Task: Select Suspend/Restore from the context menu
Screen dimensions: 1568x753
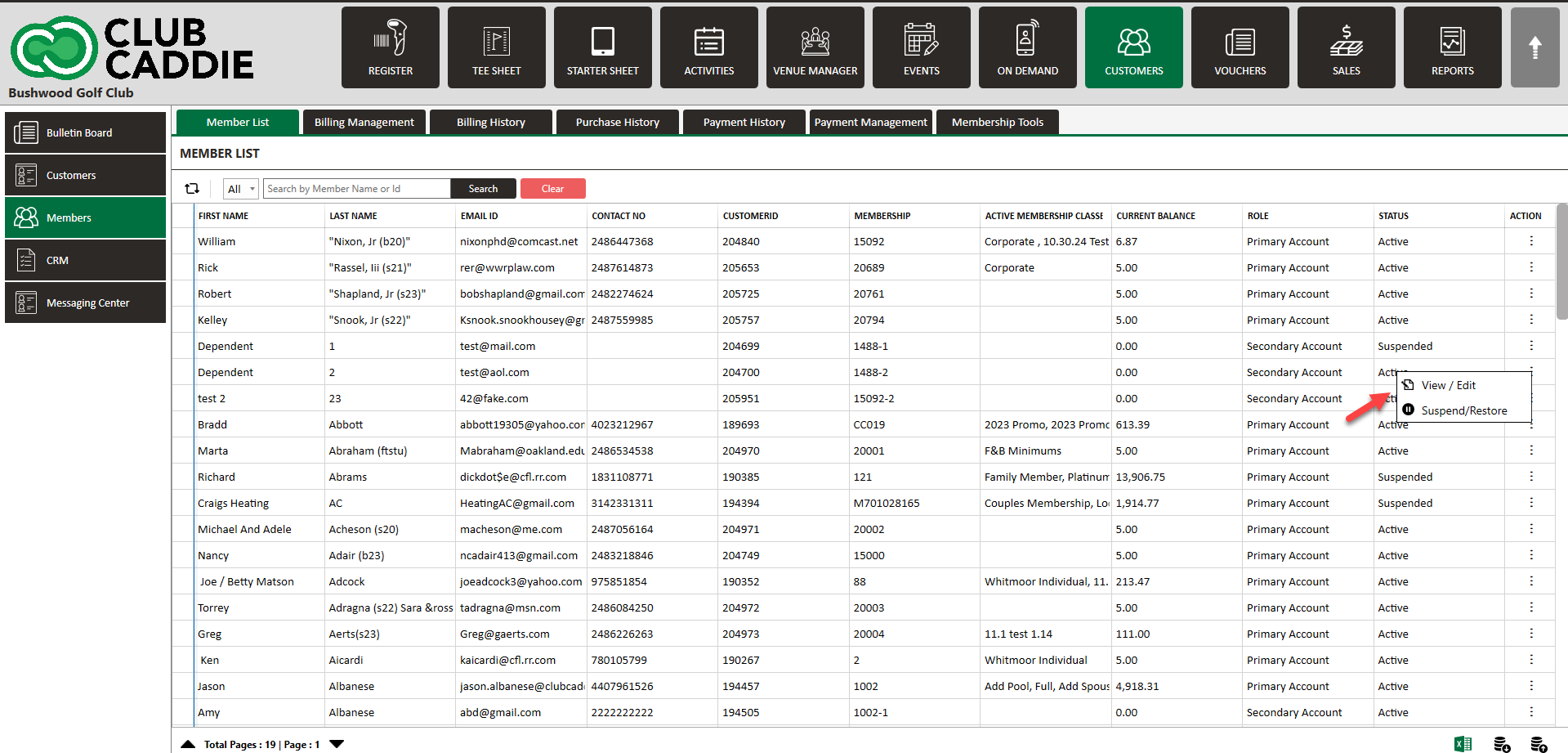Action: point(1463,410)
